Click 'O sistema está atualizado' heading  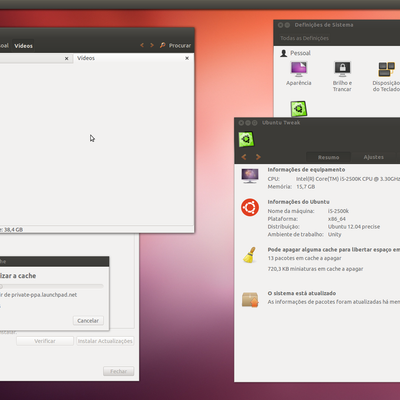pyautogui.click(x=302, y=293)
